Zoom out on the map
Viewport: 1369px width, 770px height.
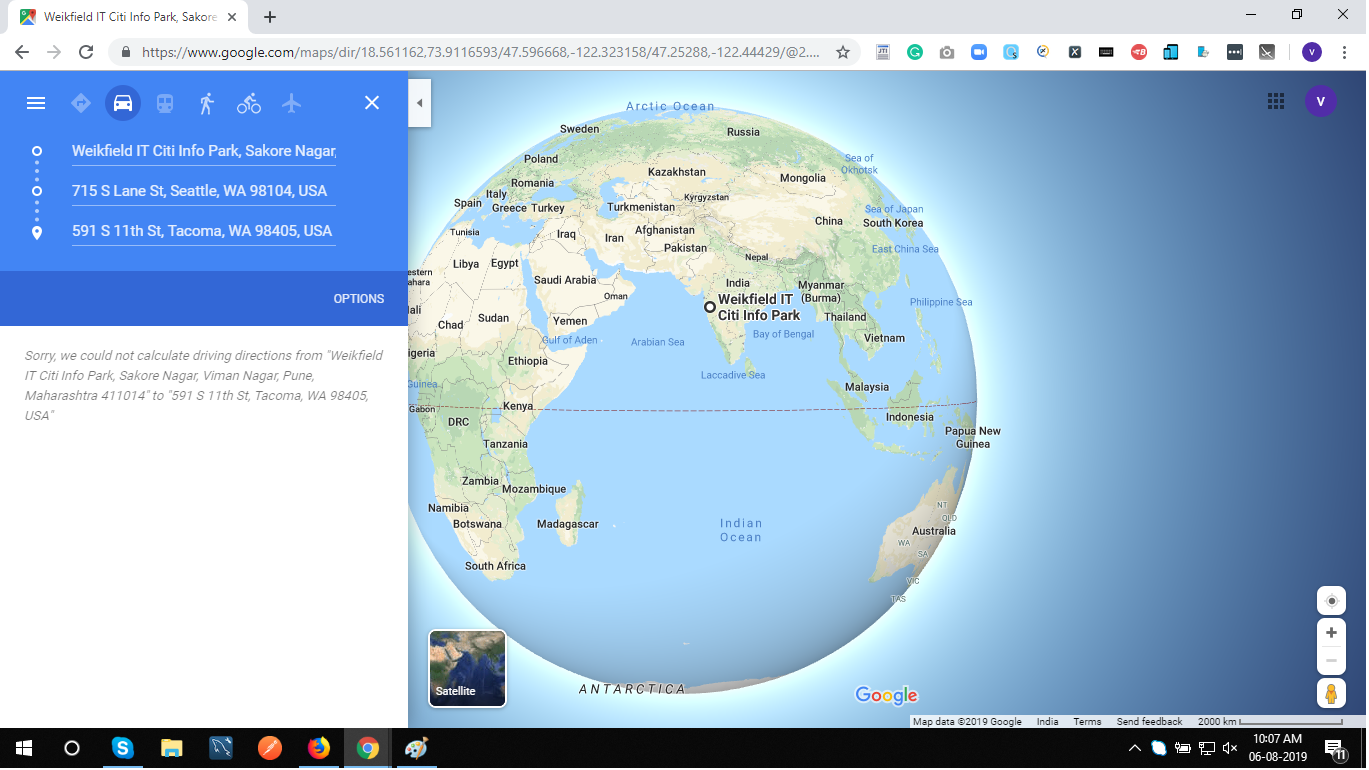coord(1331,661)
